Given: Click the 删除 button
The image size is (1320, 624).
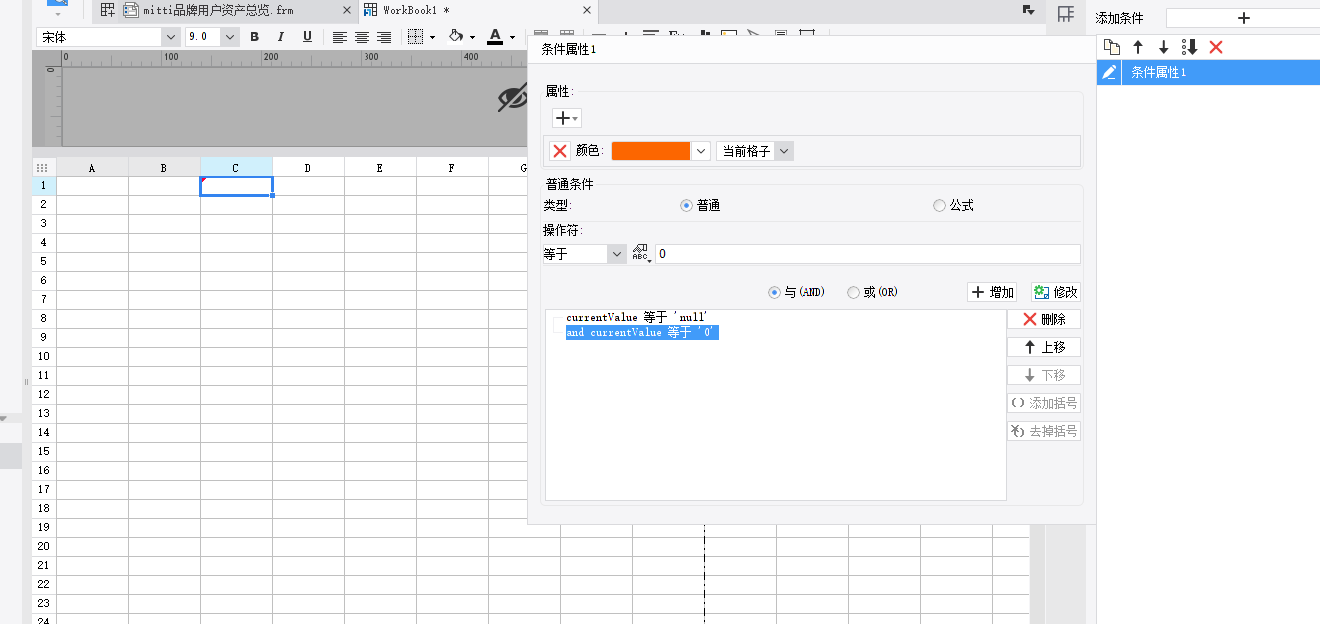Looking at the screenshot, I should (1044, 319).
